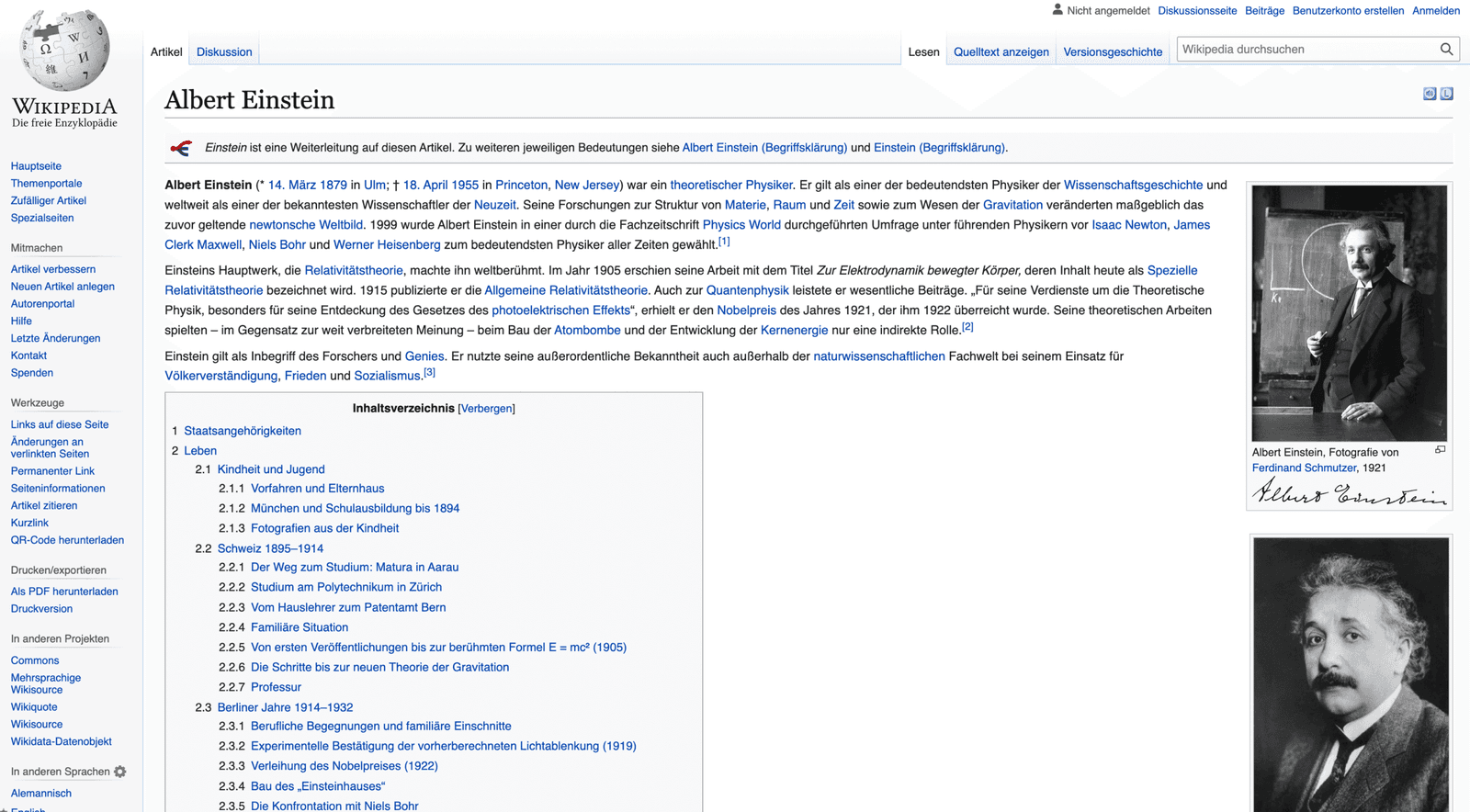The width and height of the screenshot is (1470, 812).
Task: Open 'Als PDF herunterladen' link
Action: [x=64, y=592]
